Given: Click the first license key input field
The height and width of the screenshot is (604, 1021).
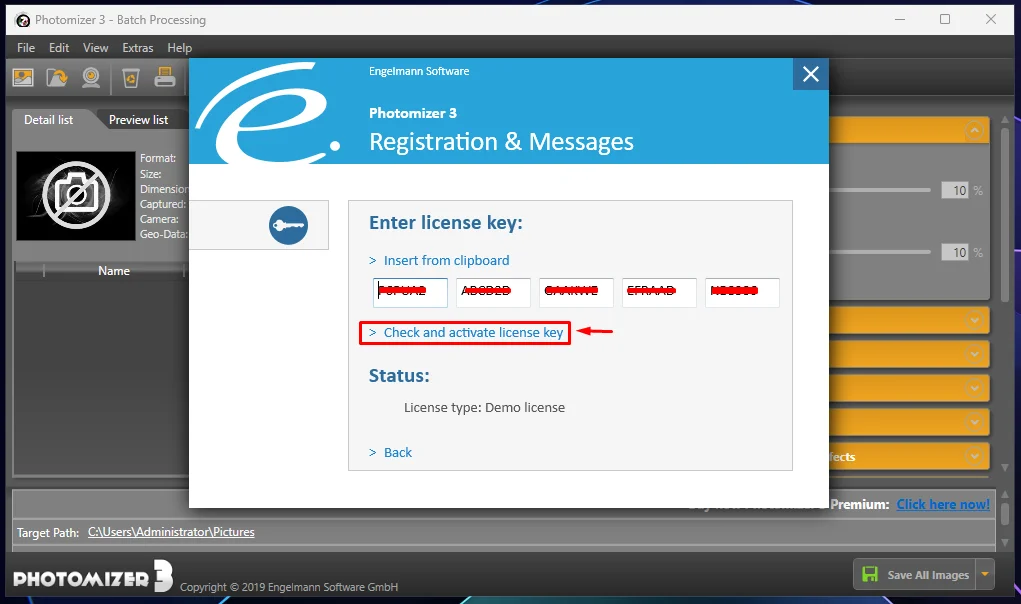Looking at the screenshot, I should pyautogui.click(x=410, y=292).
